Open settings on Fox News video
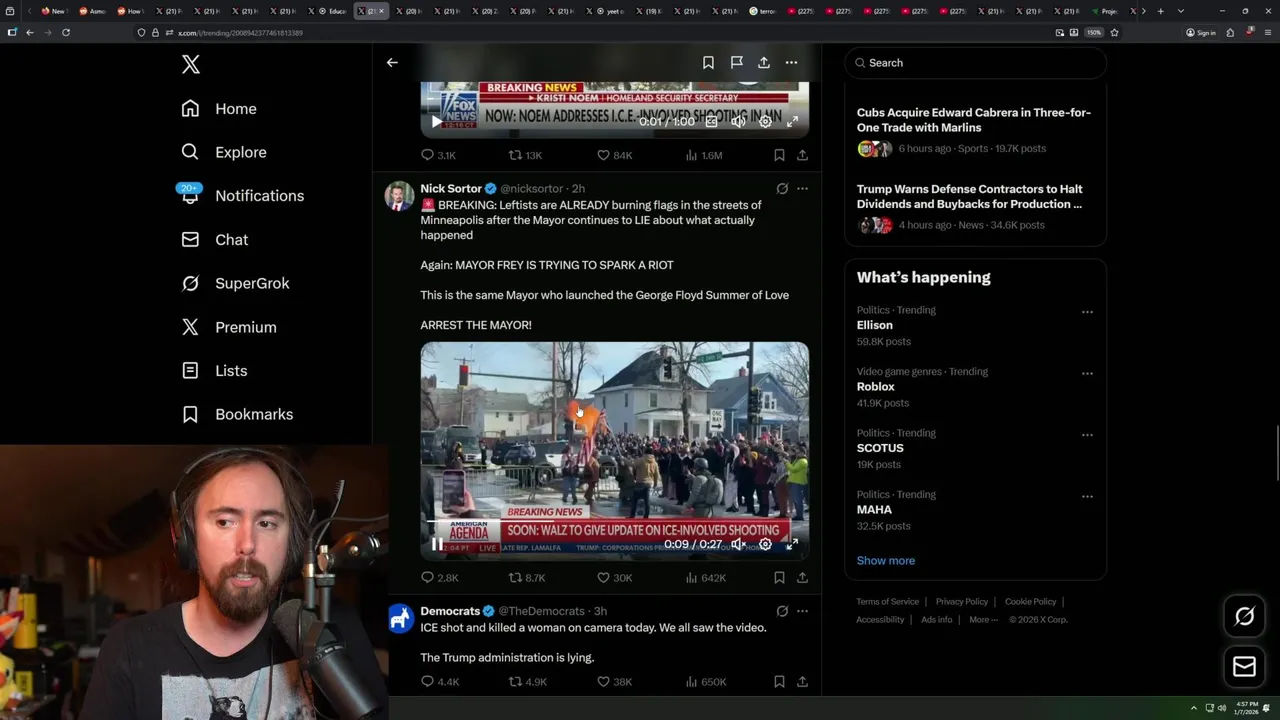 click(x=765, y=121)
